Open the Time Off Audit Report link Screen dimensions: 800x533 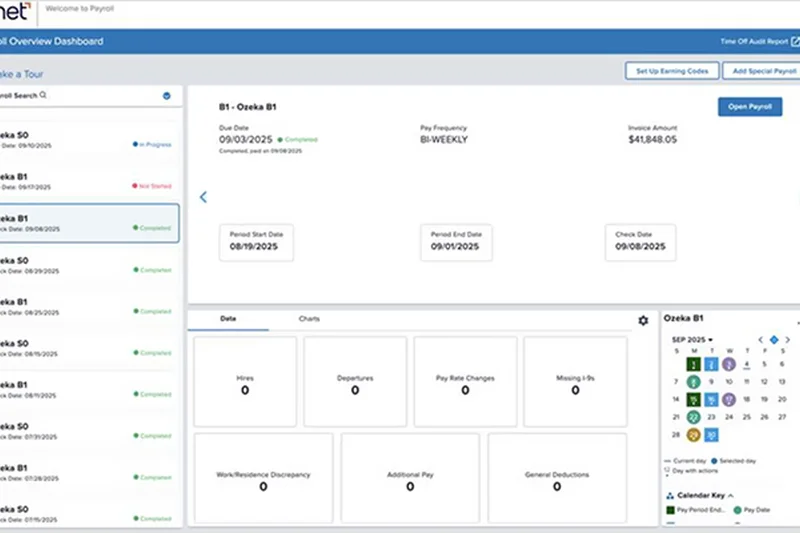(754, 41)
